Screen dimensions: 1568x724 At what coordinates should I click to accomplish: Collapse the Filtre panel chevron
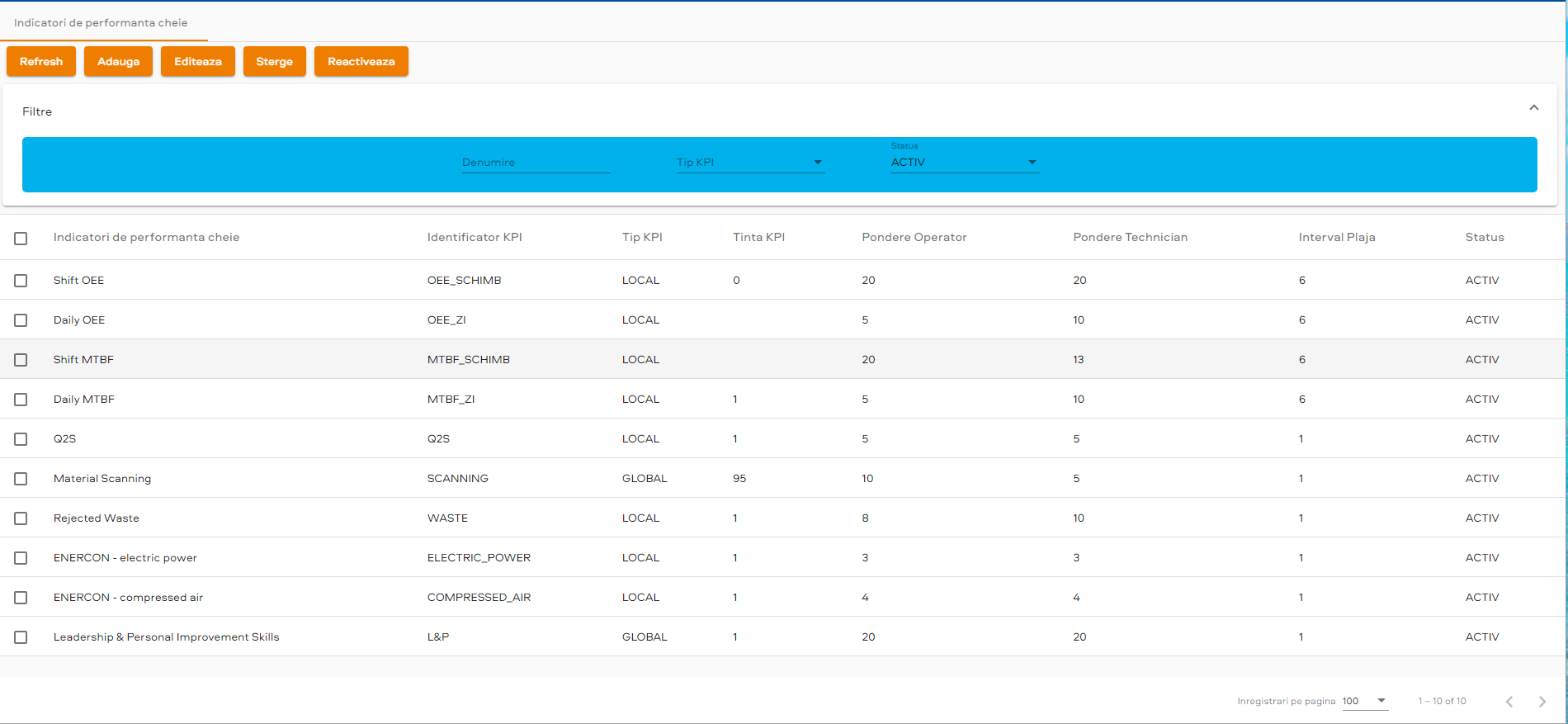coord(1533,108)
